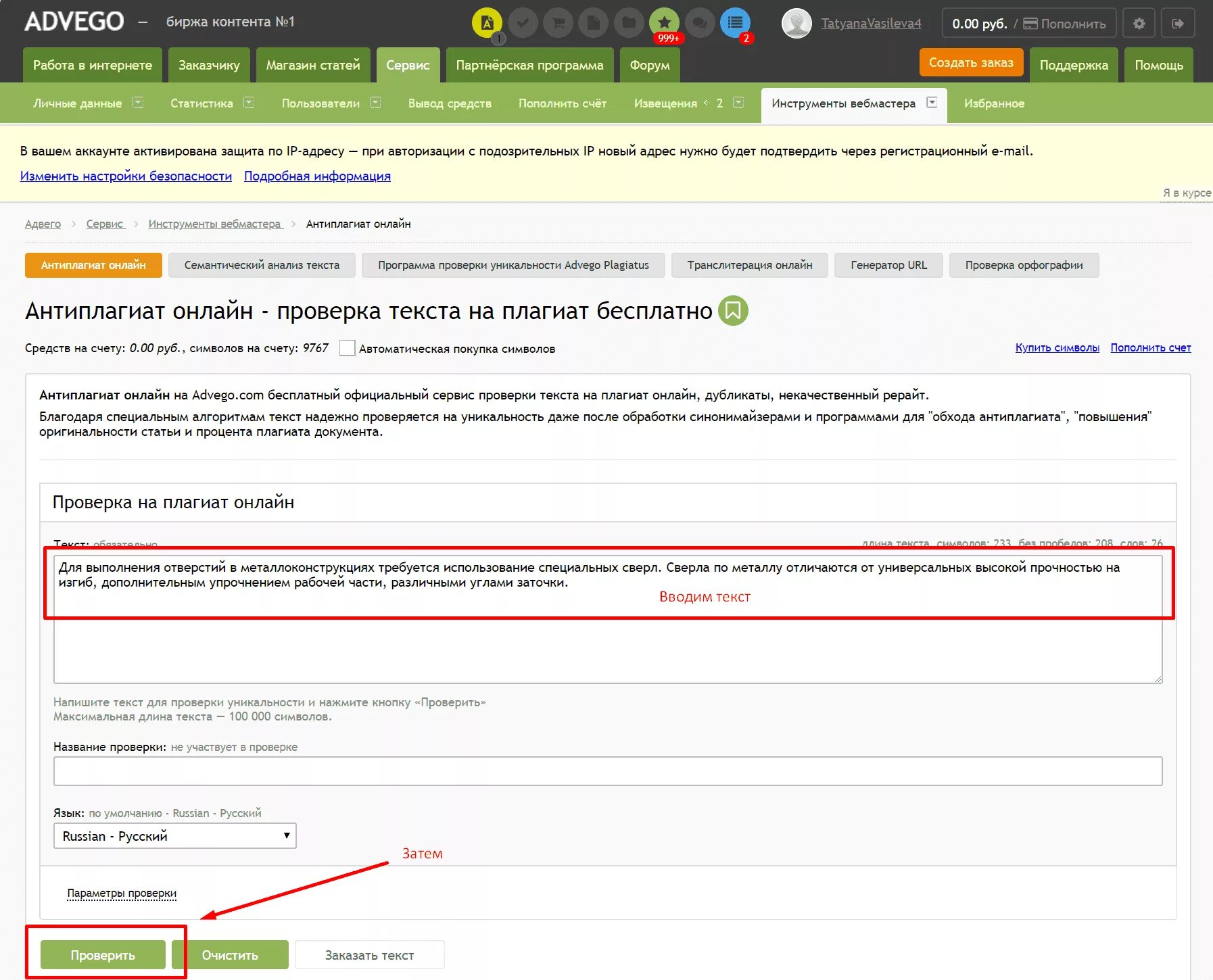
Task: Open the Избранное submenu item
Action: [994, 103]
